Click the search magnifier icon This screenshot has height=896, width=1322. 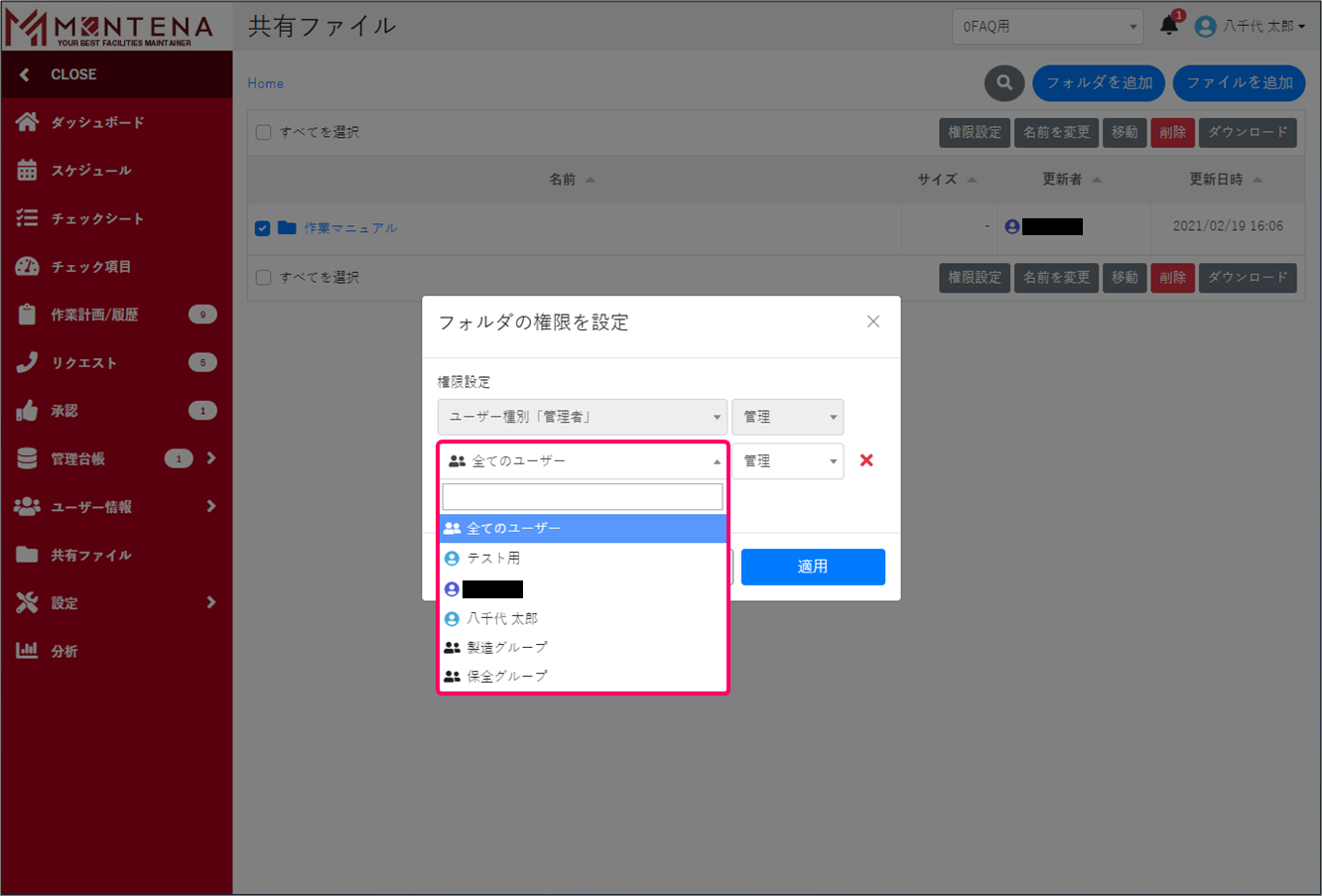coord(1003,83)
